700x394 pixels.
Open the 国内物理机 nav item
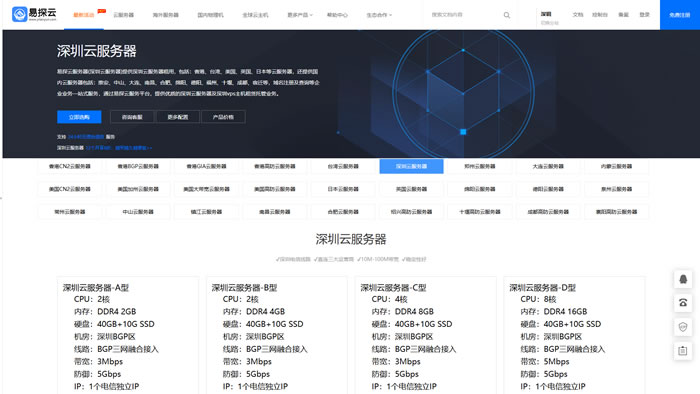coord(211,15)
